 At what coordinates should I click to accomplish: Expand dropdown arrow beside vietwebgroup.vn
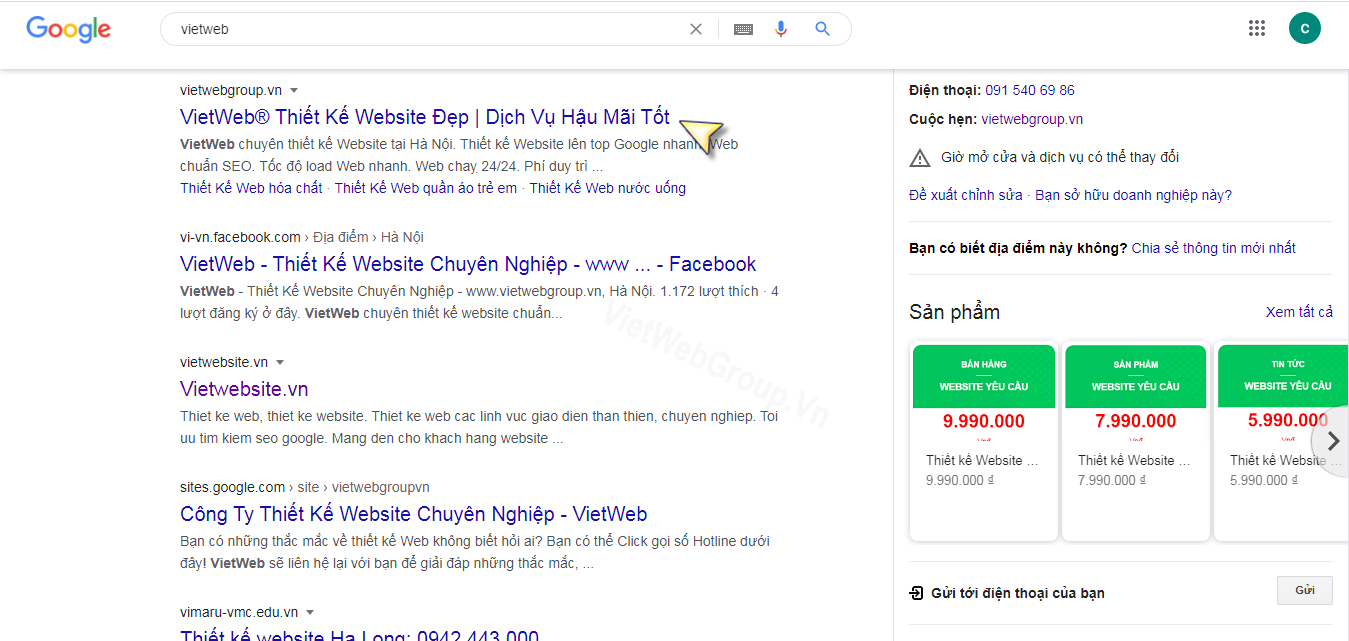[x=294, y=91]
